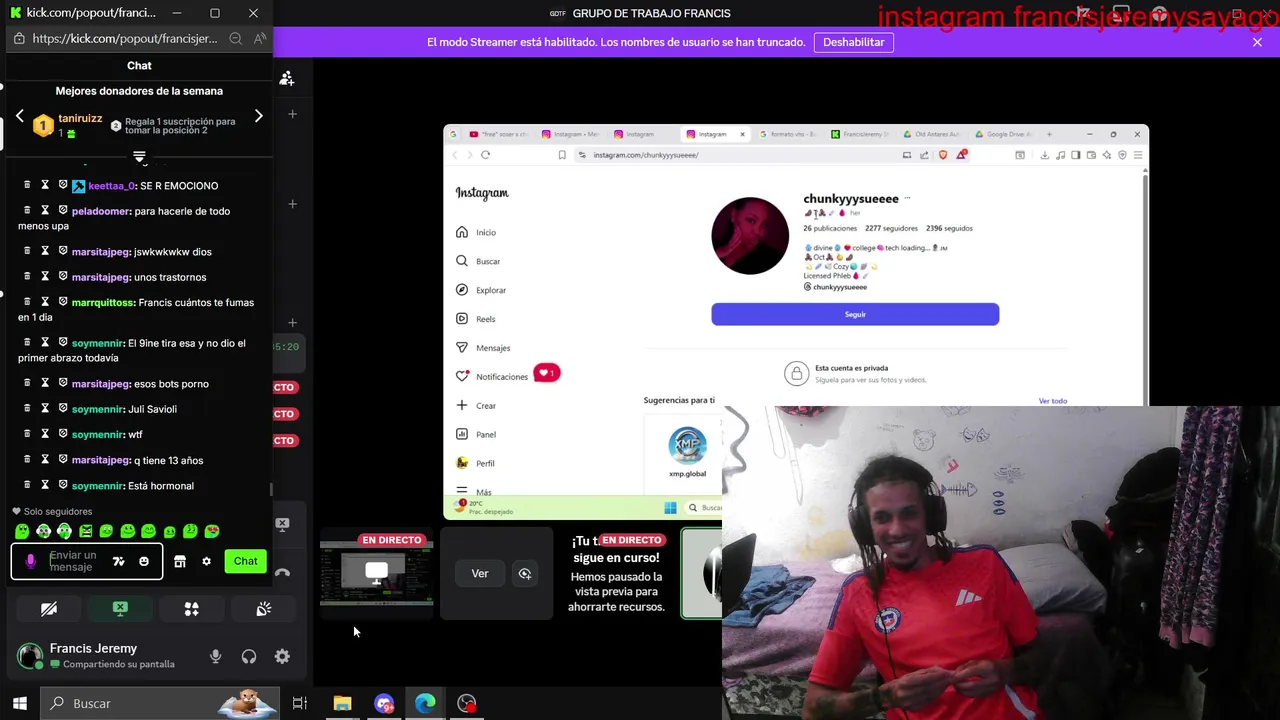Screen dimensions: 1280x720
Task: Click 'Ver todo' suggestions link
Action: pos(1052,401)
